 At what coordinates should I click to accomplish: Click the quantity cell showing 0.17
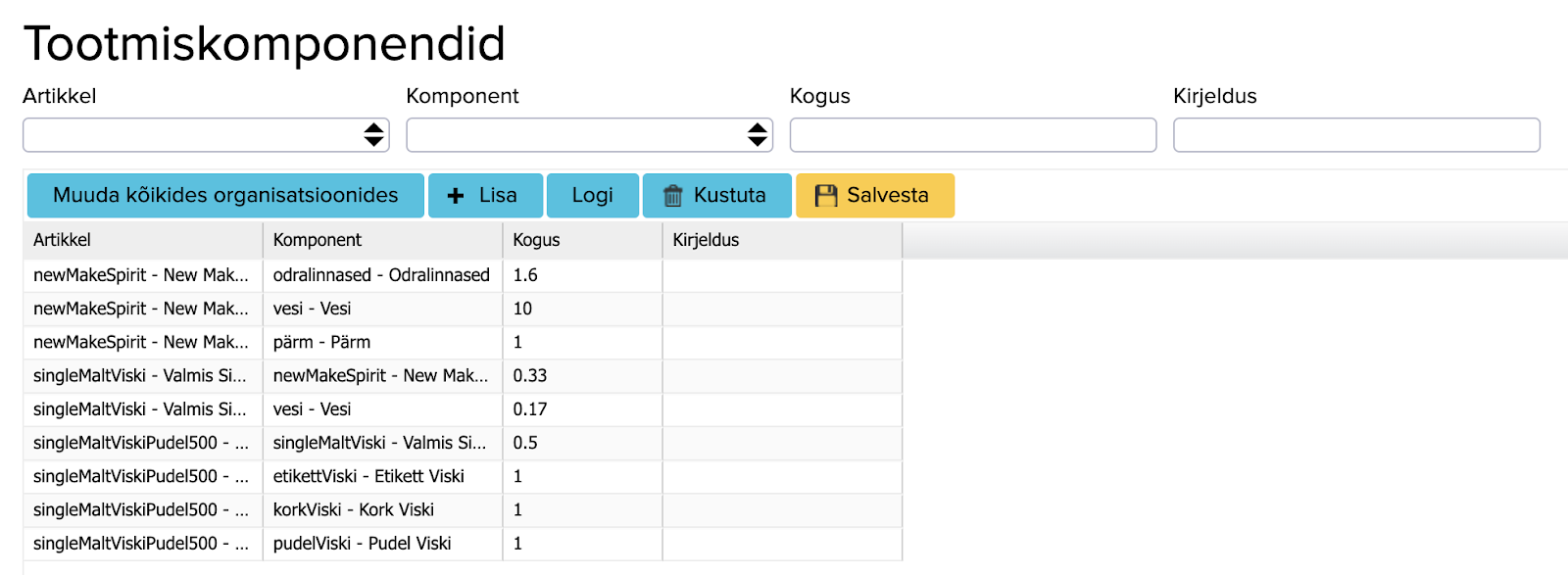pyautogui.click(x=582, y=409)
